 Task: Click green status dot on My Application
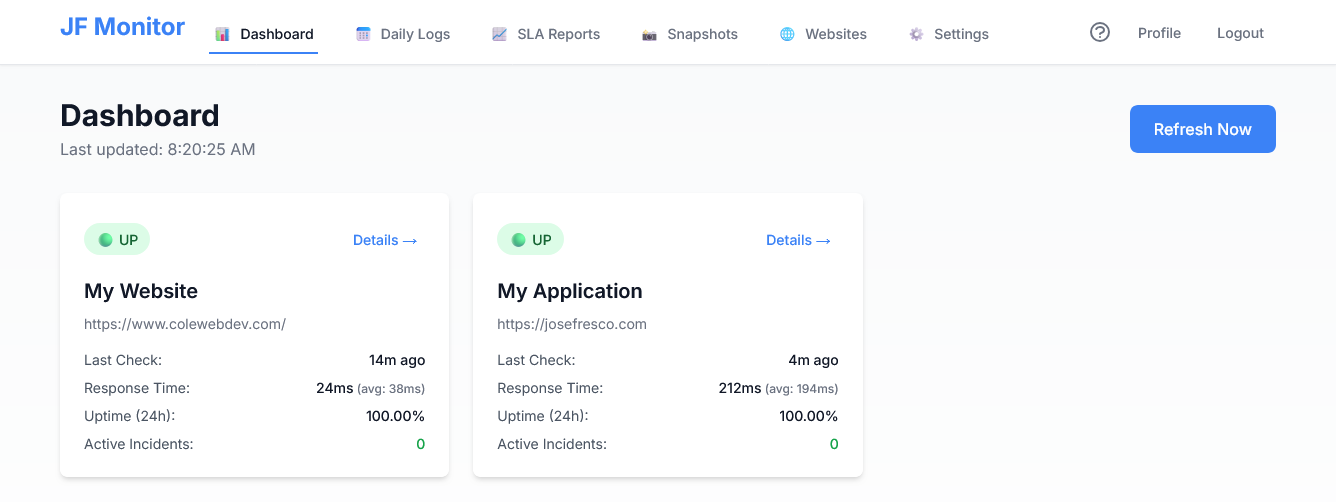click(518, 240)
